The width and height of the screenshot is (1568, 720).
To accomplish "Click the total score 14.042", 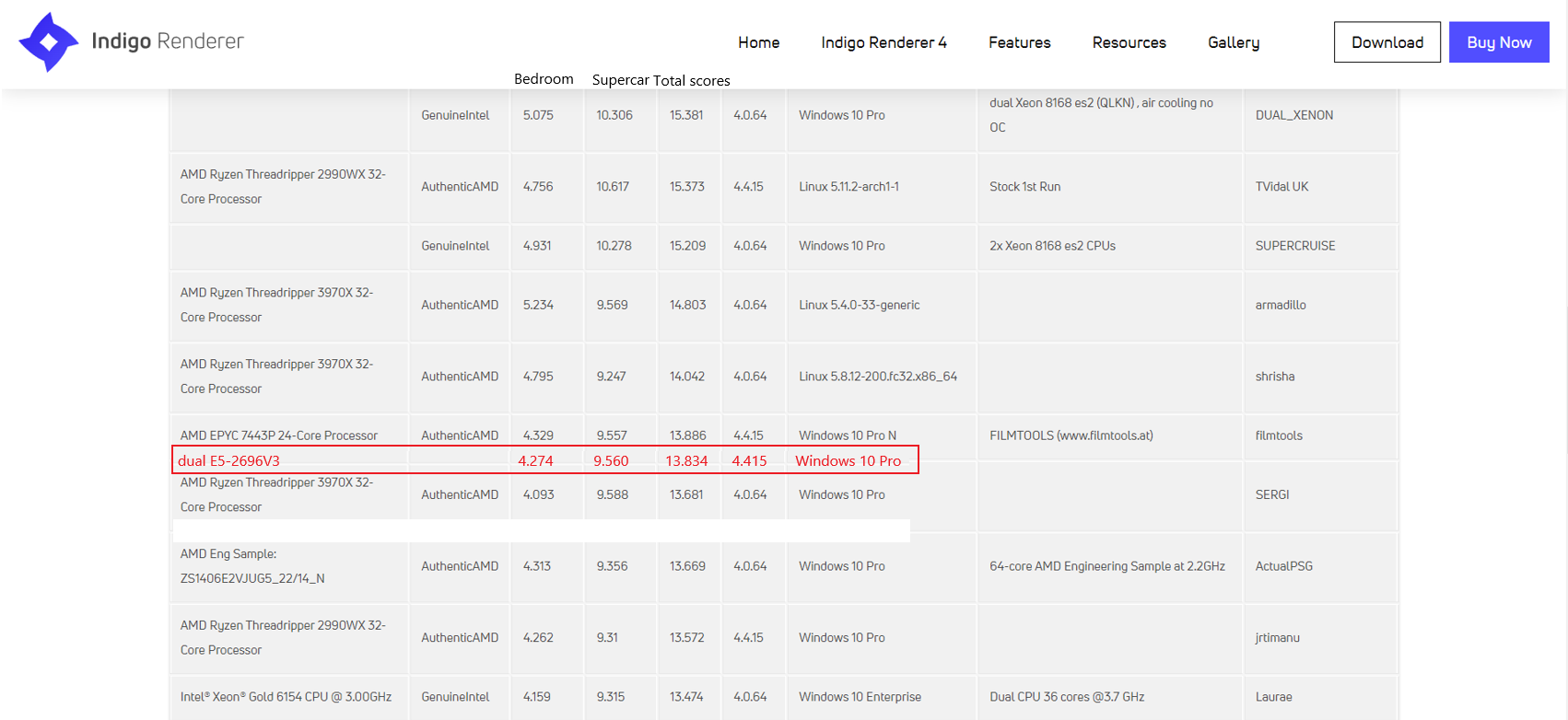I will [686, 377].
